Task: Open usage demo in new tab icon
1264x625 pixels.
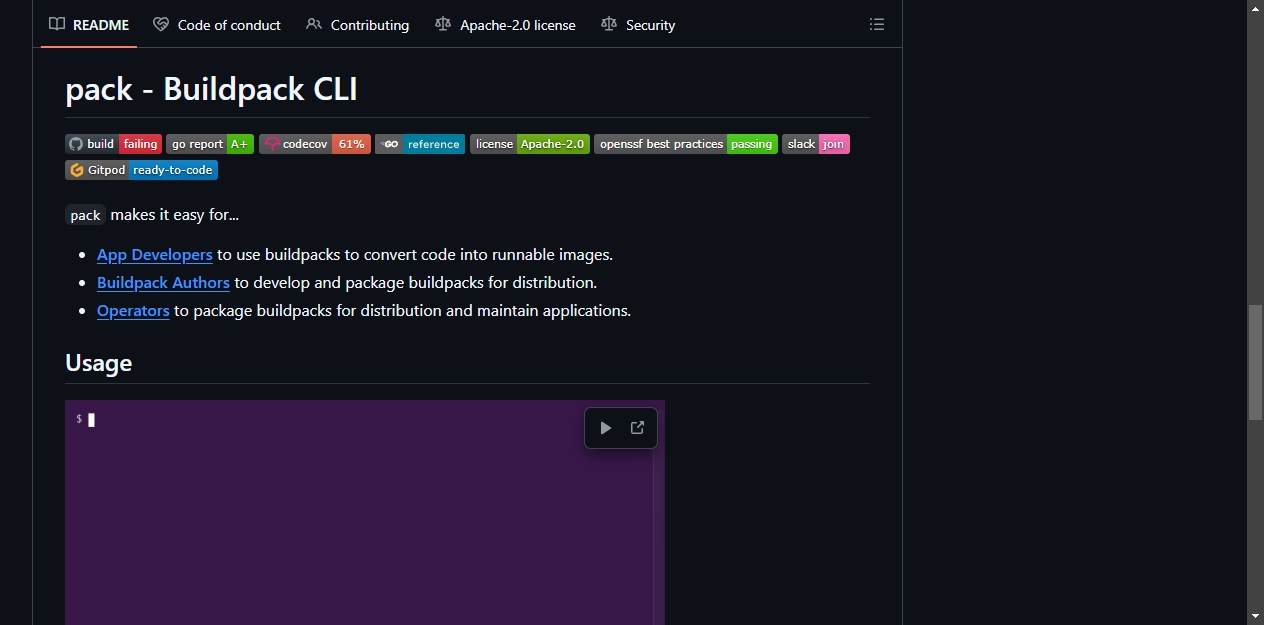Action: 637,428
